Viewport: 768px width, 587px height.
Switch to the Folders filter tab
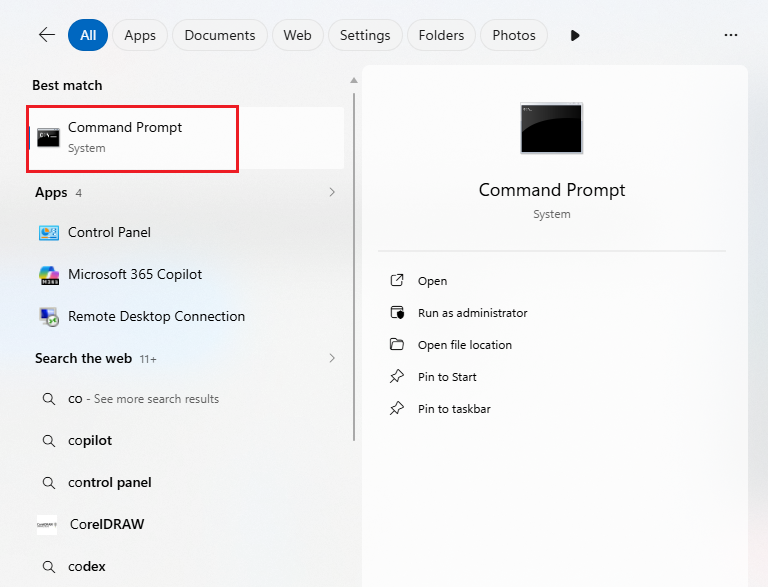click(441, 35)
